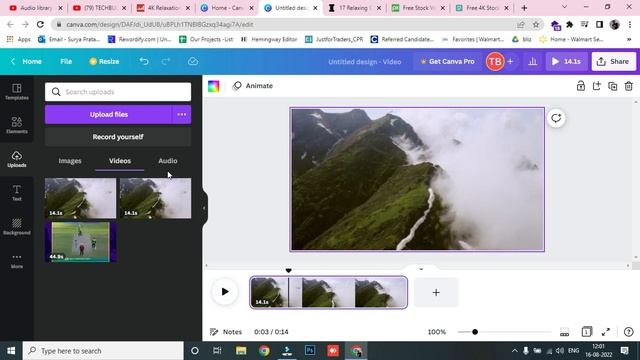
Task: Switch to the Videos tab
Action: pyautogui.click(x=120, y=161)
